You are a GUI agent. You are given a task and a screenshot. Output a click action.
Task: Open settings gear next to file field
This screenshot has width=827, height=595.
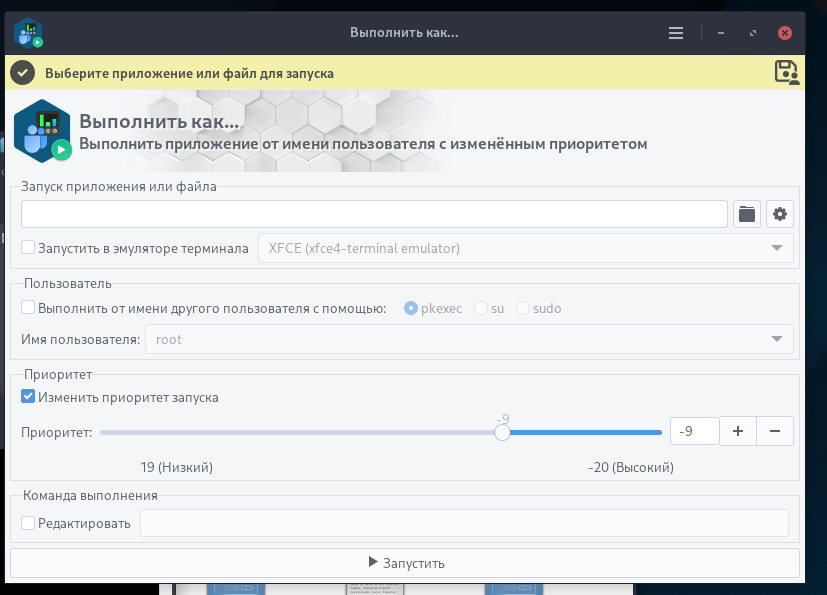tap(780, 214)
